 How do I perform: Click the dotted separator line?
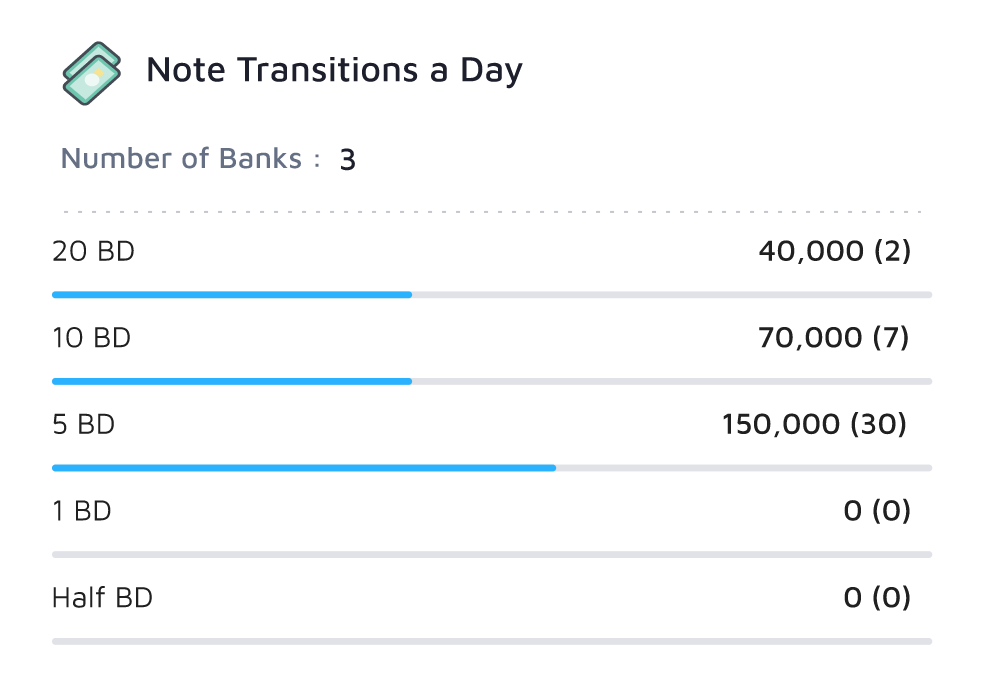click(490, 211)
